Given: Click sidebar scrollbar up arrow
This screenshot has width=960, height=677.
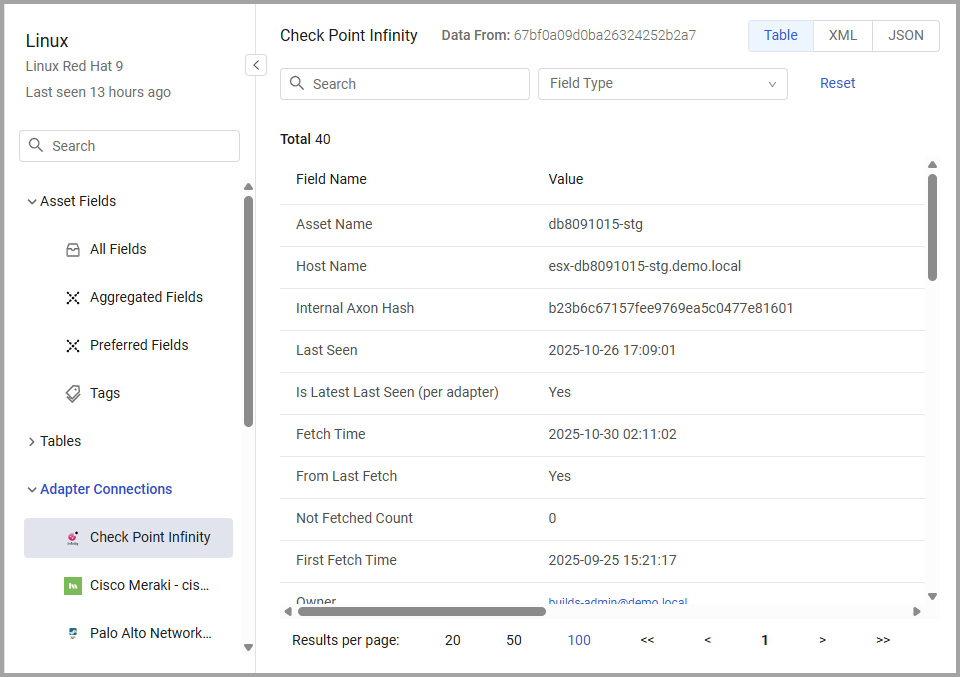Looking at the screenshot, I should [248, 187].
